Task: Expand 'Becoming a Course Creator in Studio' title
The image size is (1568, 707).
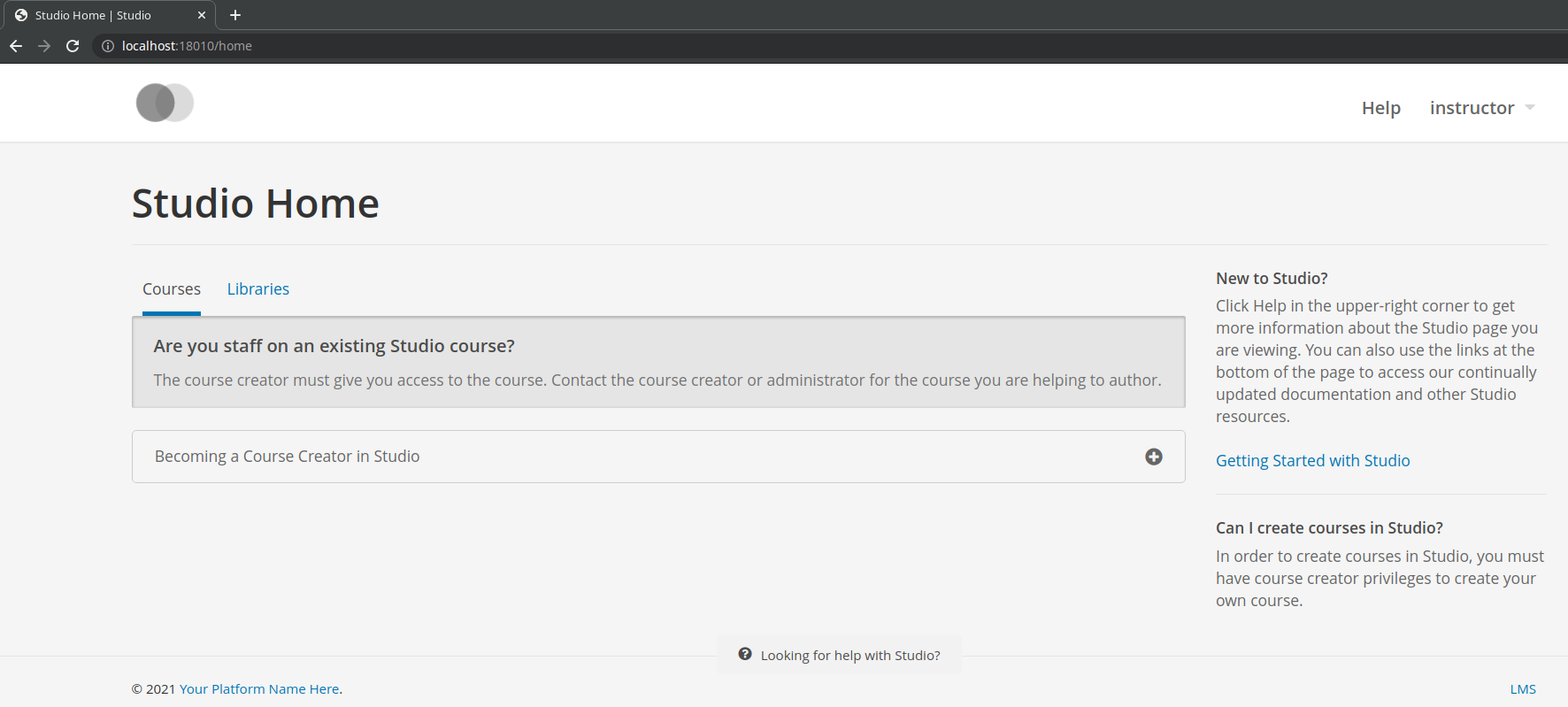Action: (x=288, y=457)
